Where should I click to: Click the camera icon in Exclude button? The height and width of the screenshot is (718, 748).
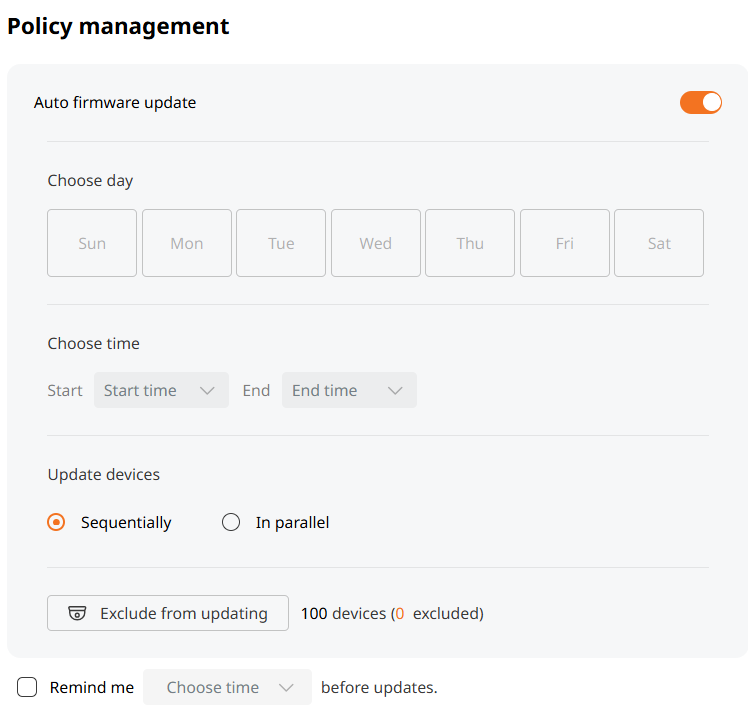coord(77,613)
